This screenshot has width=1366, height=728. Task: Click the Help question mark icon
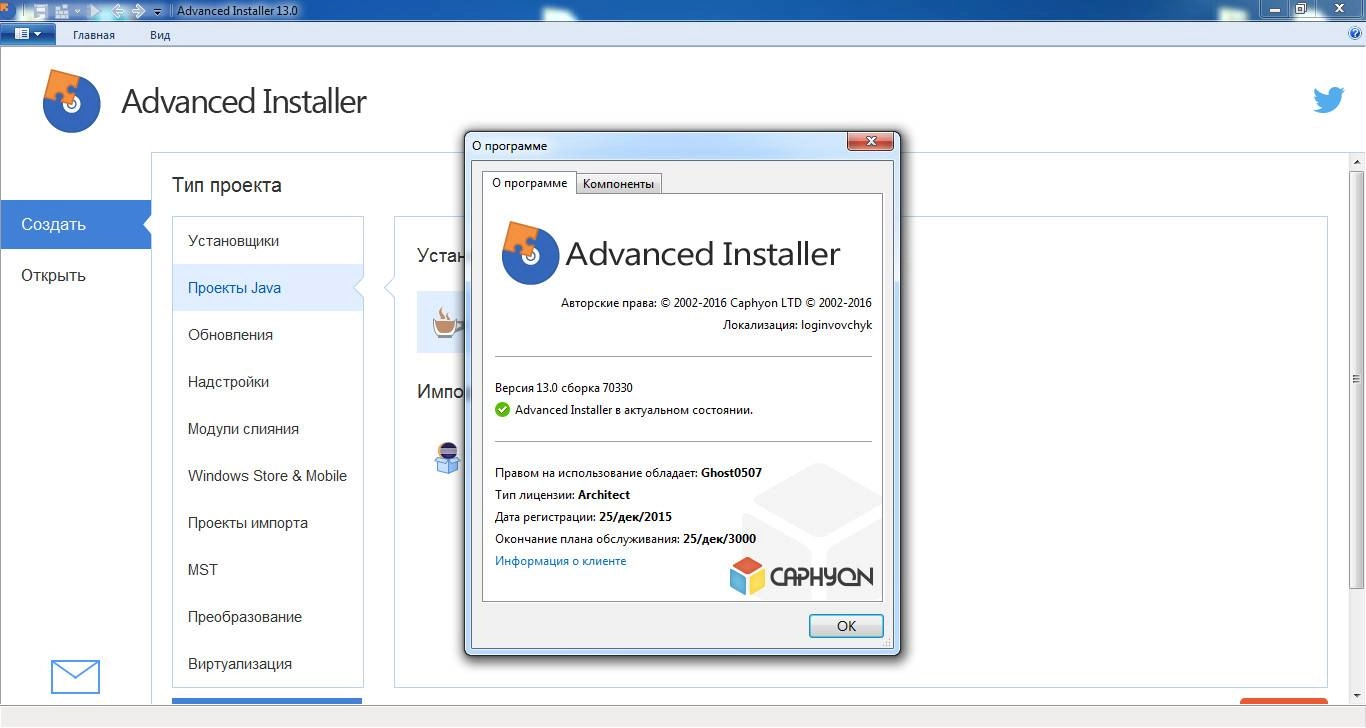coord(1356,34)
